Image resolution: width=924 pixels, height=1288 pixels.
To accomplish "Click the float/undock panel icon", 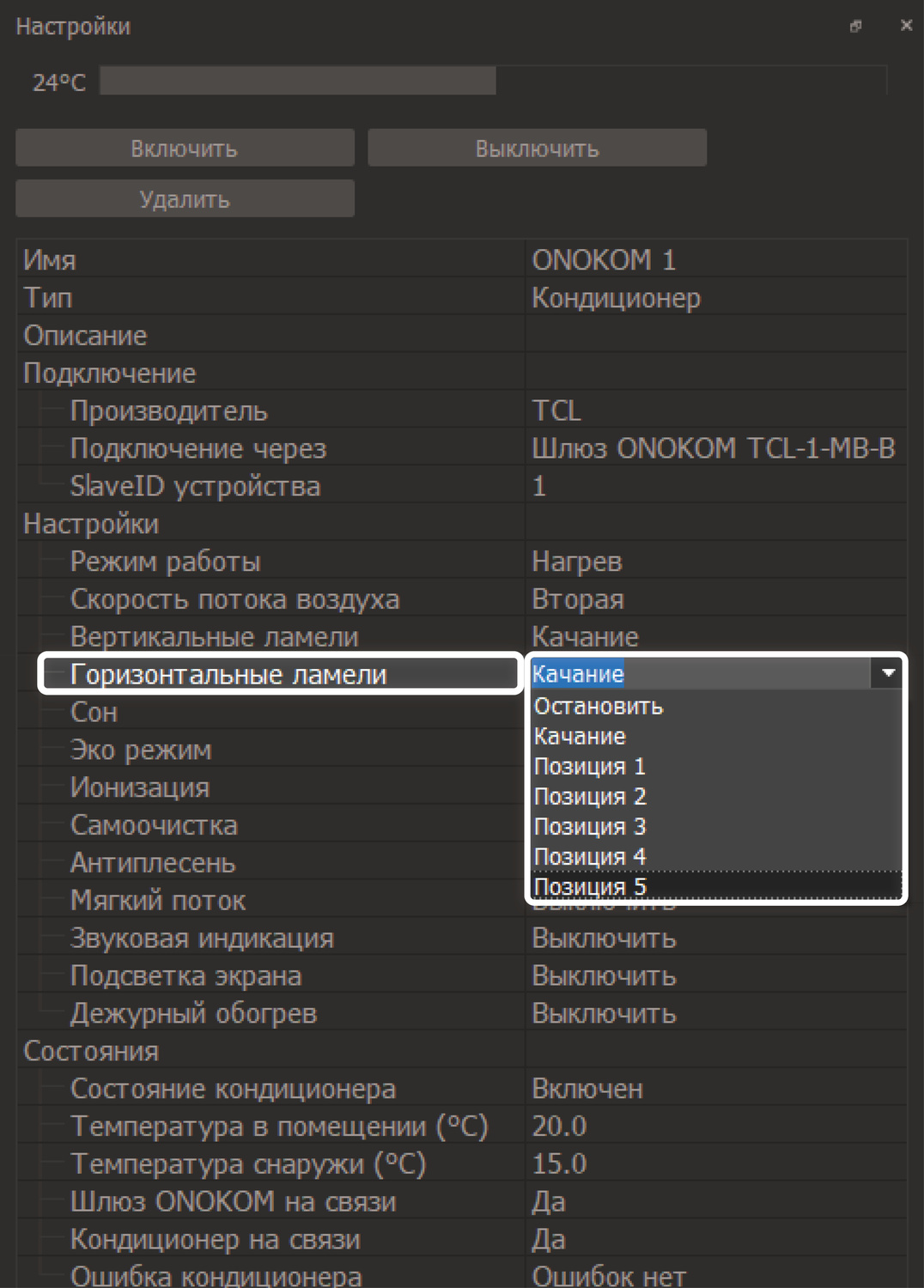I will (855, 26).
